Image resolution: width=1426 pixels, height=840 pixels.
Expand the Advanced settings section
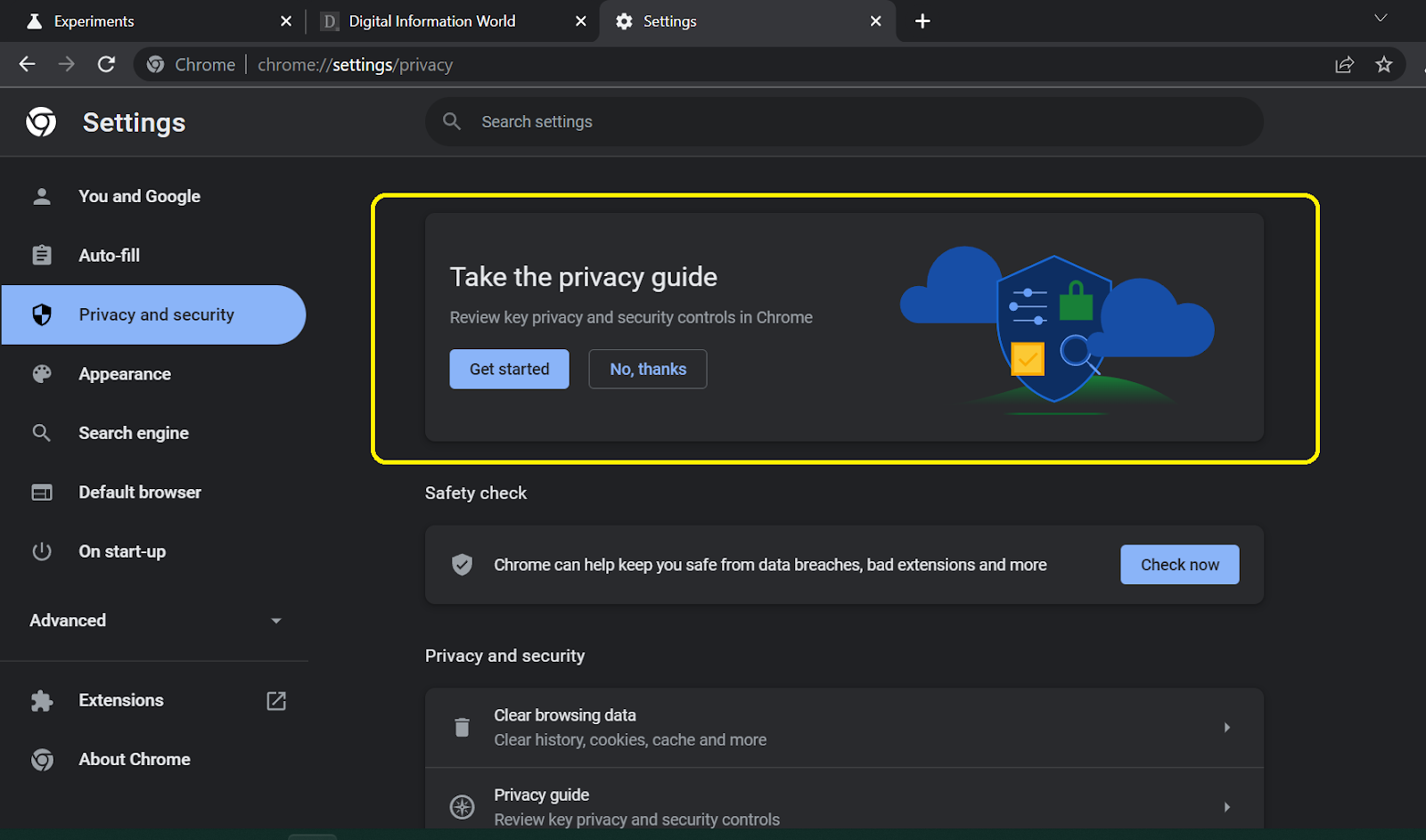coord(153,620)
